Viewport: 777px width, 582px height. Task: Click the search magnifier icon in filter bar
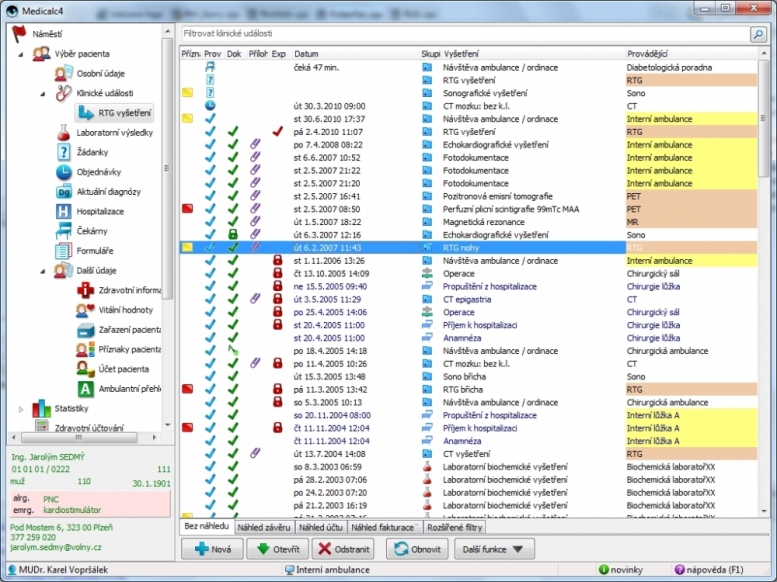tap(759, 34)
